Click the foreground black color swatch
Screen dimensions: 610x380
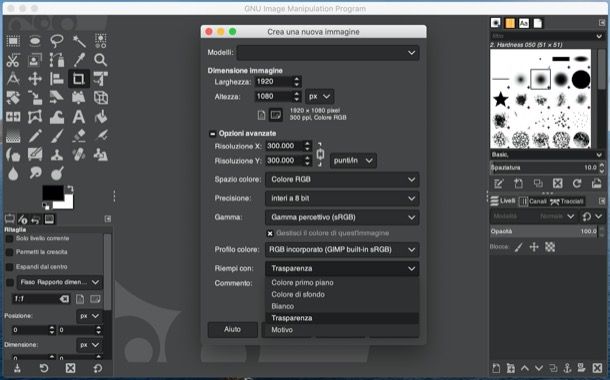click(52, 192)
